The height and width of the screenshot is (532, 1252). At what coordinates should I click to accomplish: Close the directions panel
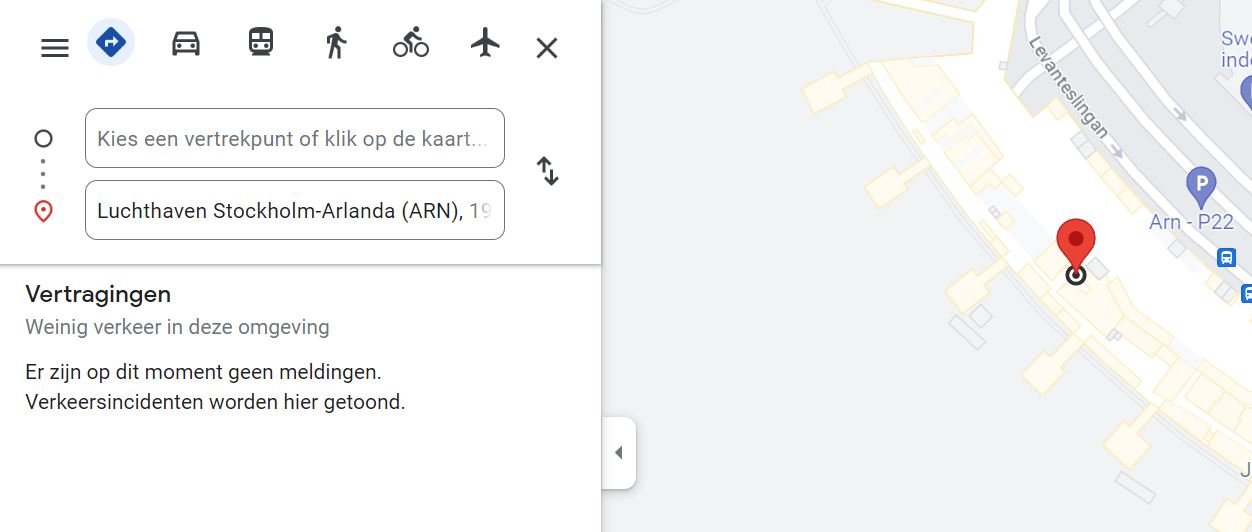tap(546, 48)
